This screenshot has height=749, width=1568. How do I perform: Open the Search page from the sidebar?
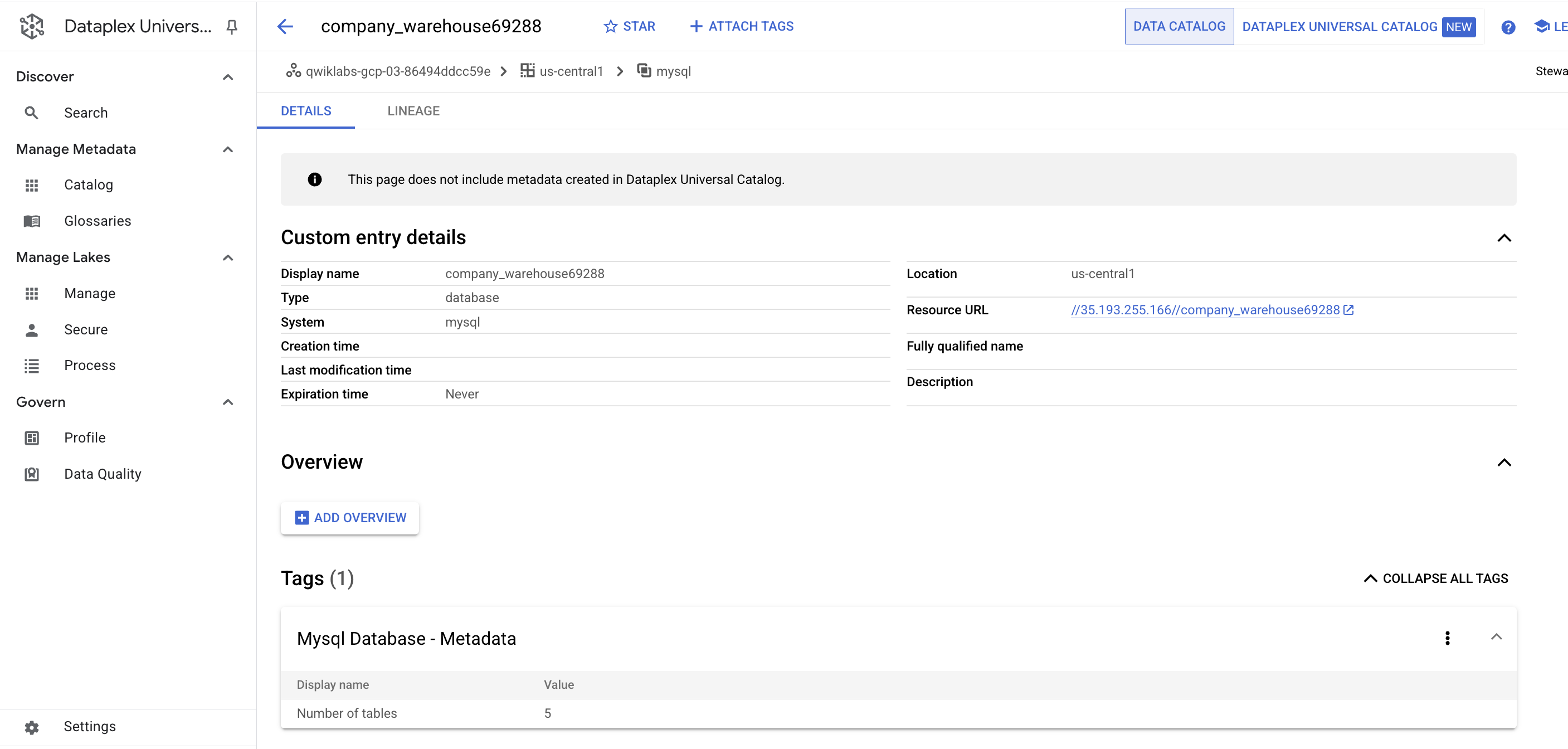click(86, 113)
